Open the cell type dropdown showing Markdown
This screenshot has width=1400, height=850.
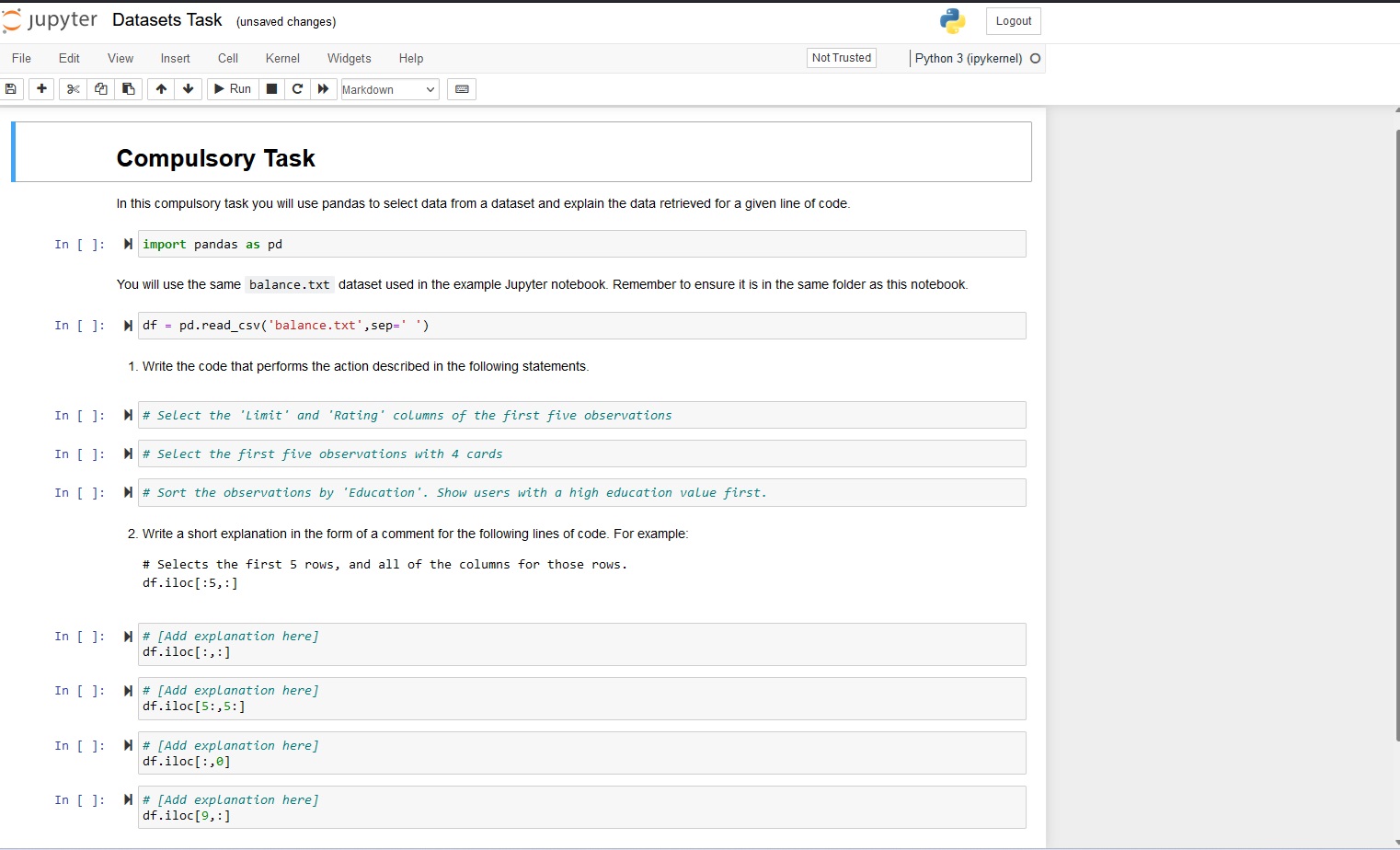[x=388, y=89]
